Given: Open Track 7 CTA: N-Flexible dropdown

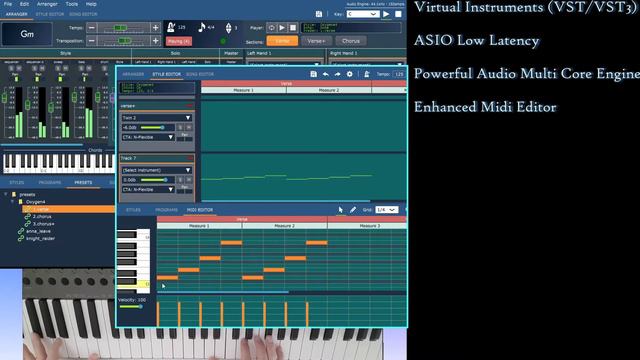Looking at the screenshot, I should click(148, 189).
